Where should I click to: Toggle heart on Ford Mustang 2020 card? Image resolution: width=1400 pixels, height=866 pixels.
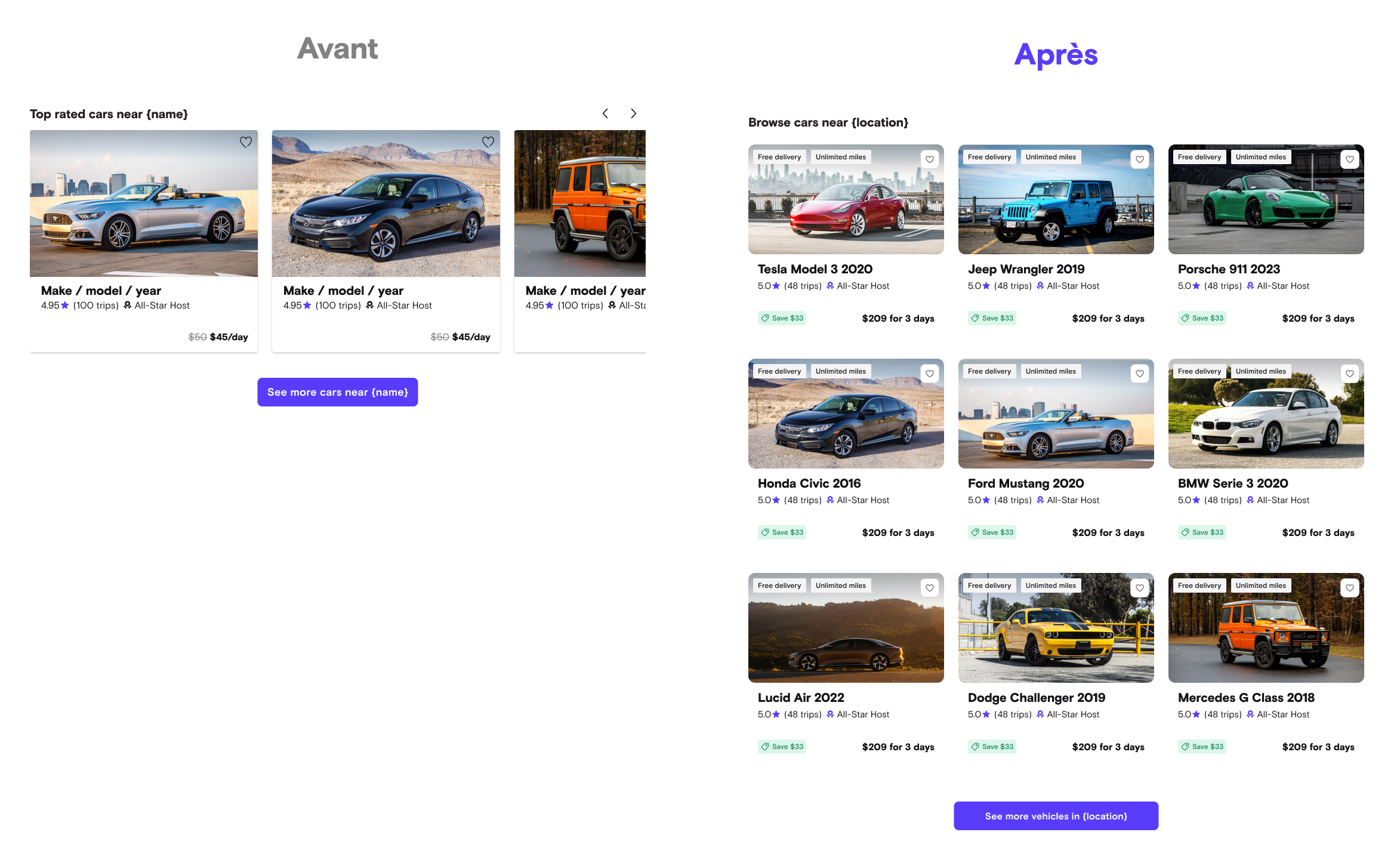[1140, 374]
